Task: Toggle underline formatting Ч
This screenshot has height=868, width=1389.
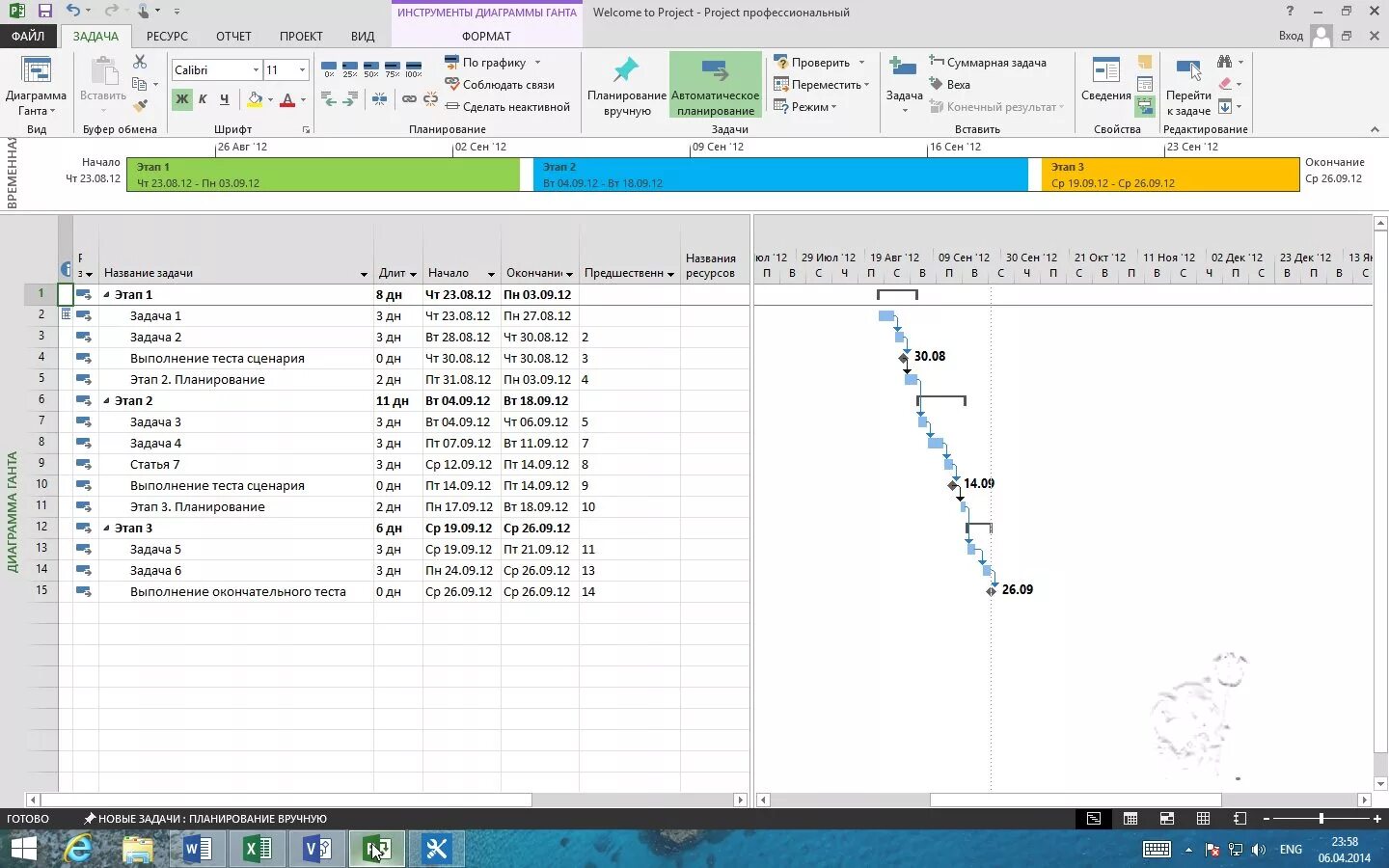Action: [224, 98]
